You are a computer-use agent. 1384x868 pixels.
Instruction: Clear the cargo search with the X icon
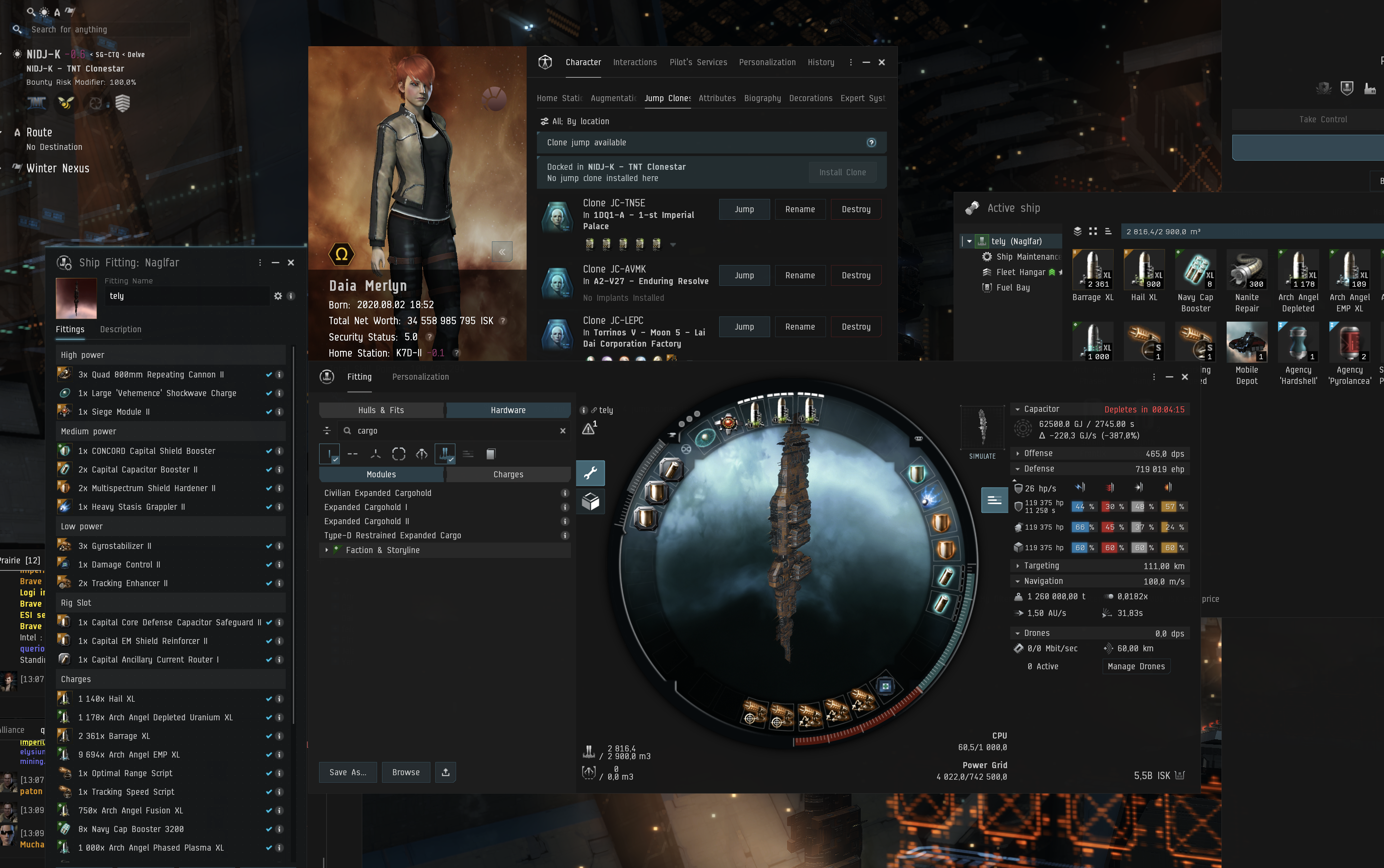(x=563, y=430)
